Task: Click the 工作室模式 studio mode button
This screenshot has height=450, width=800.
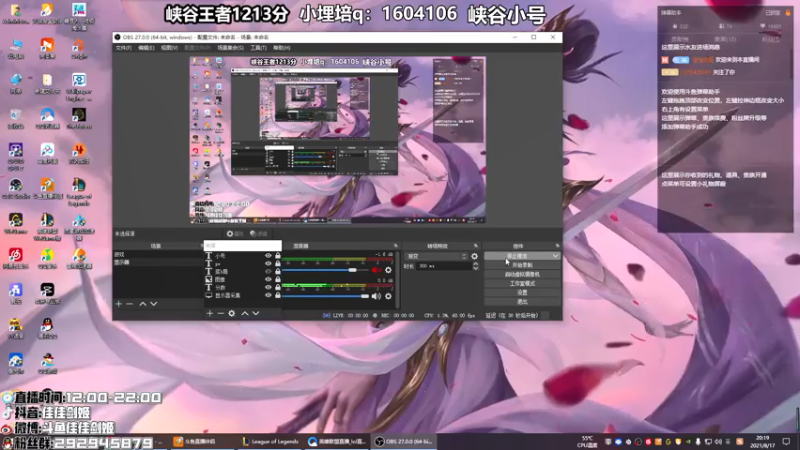Action: 522,284
